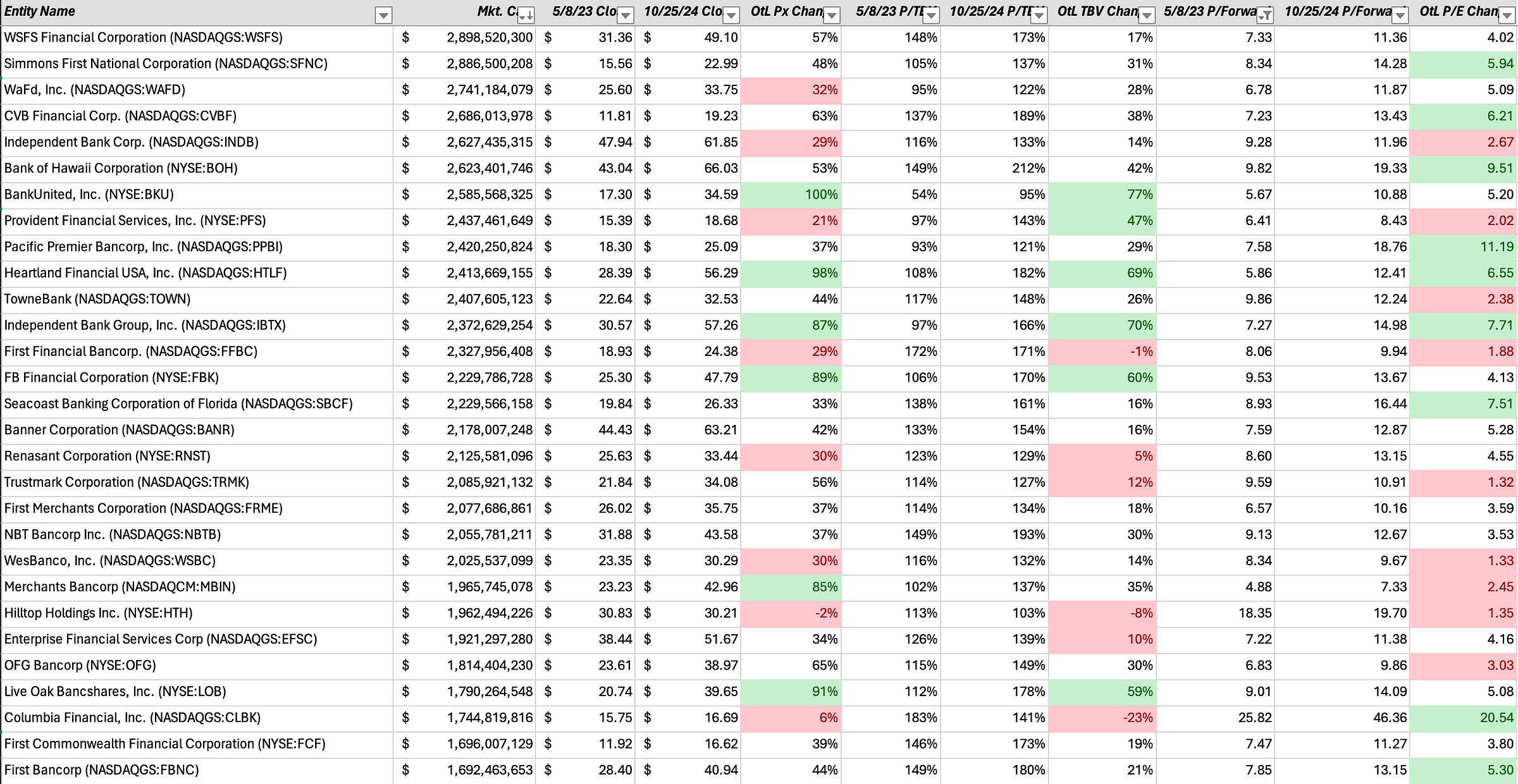Screen dimensions: 1518x784
Task: Select the 183% P/TBV value for Columbia Financial
Action: click(x=891, y=718)
